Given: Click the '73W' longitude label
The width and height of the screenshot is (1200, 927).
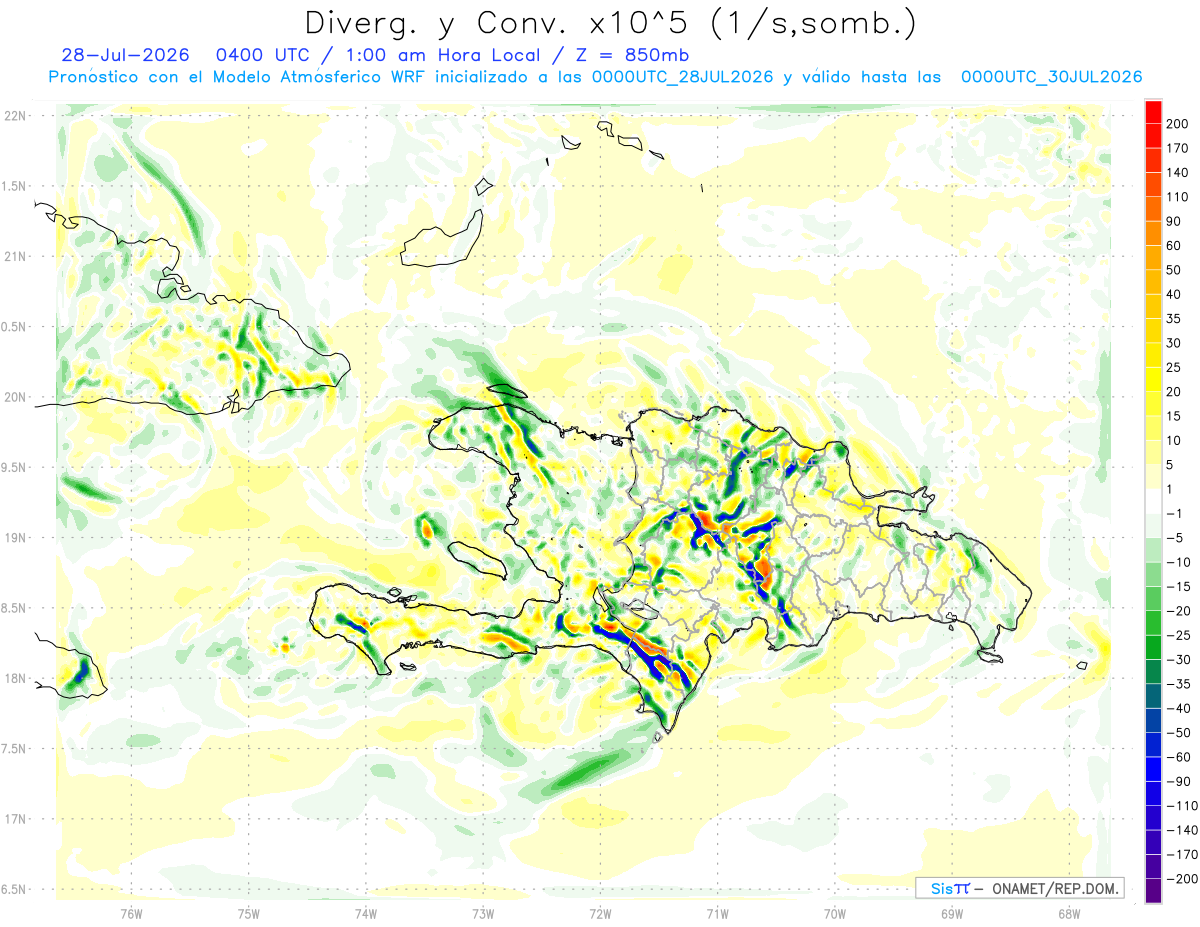Looking at the screenshot, I should (483, 912).
